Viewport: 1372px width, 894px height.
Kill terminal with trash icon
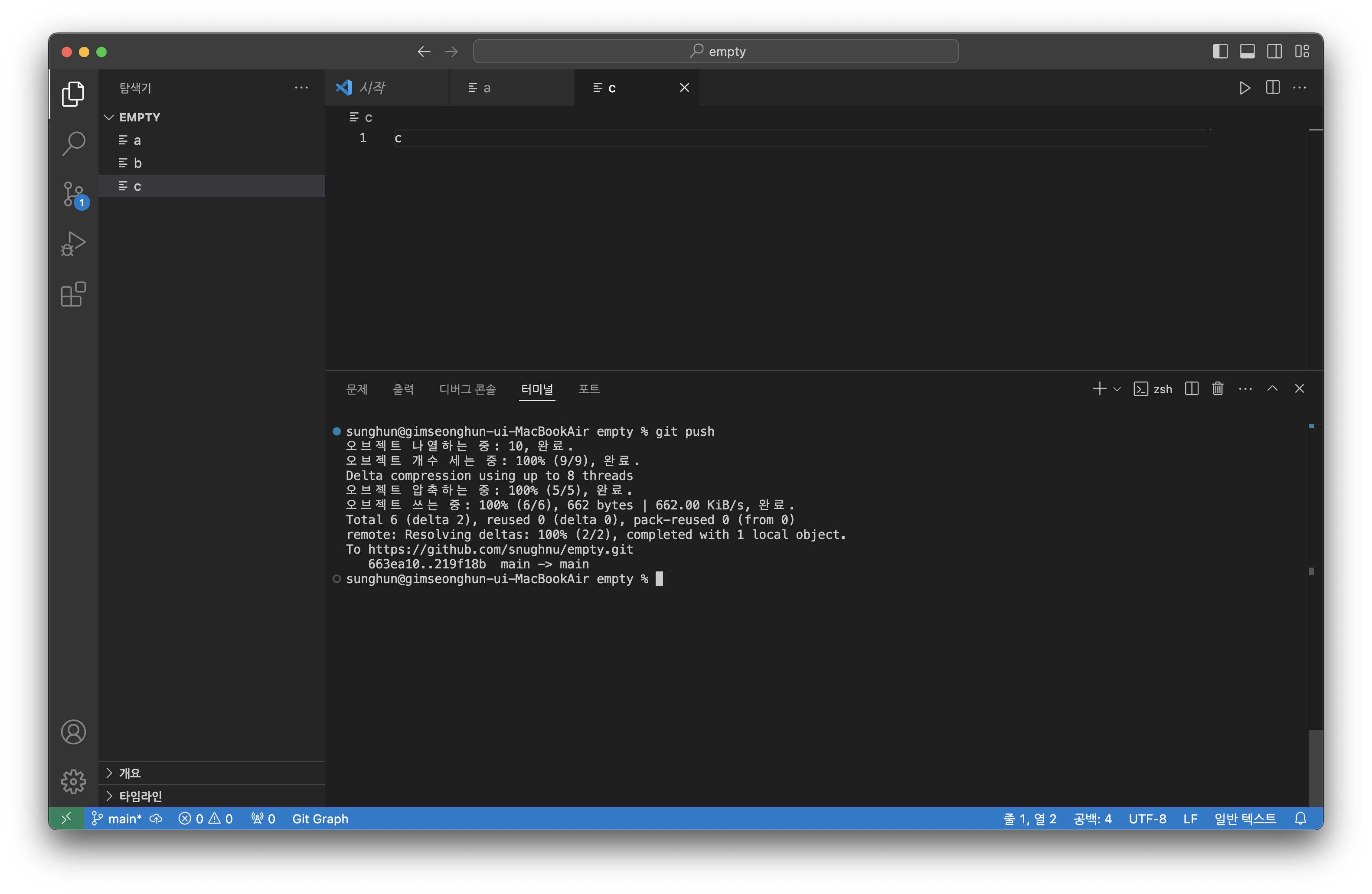point(1218,389)
